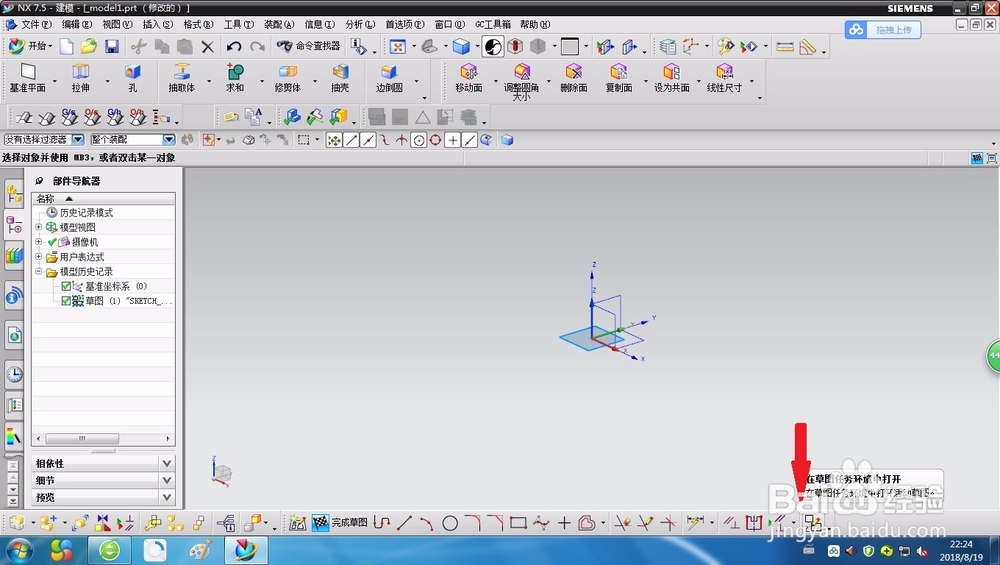This screenshot has height=565, width=1000.
Task: Click the Undo arrow icon
Action: [233, 47]
